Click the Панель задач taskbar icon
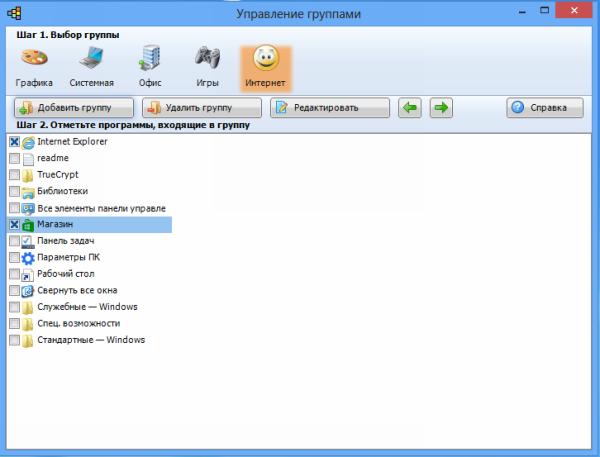Screen dimensions: 600x457 [x=28, y=242]
